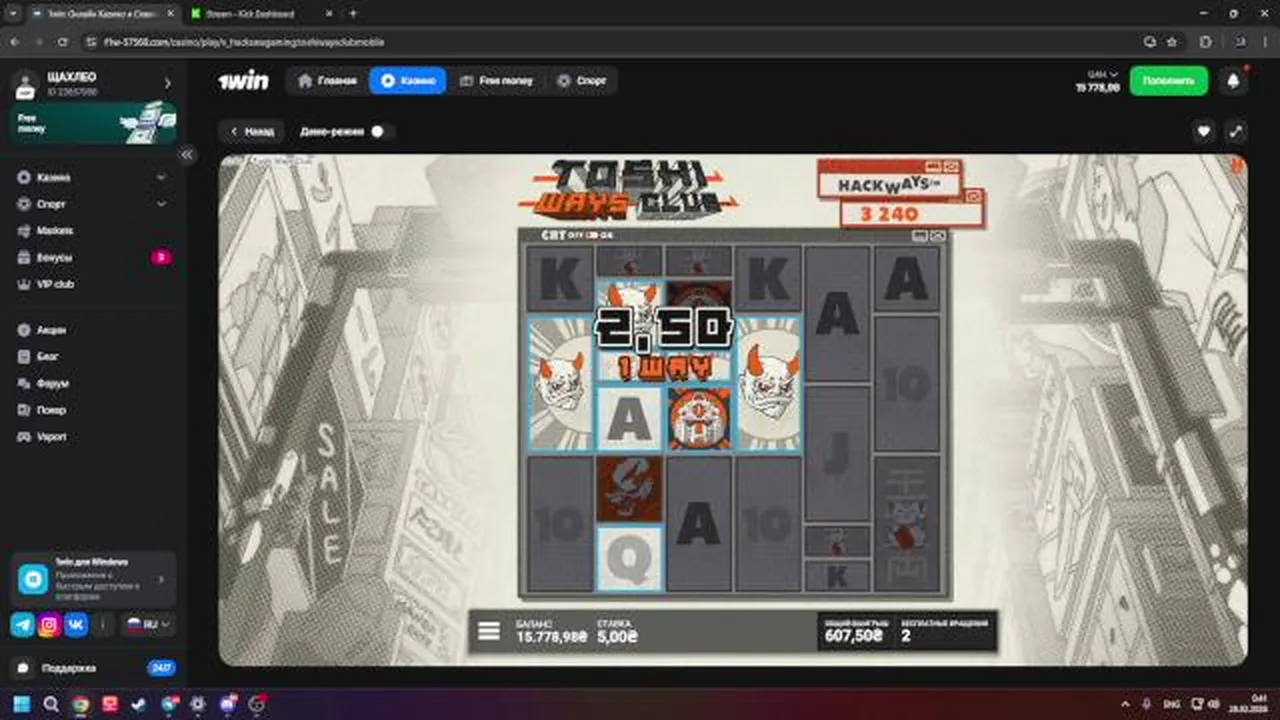This screenshot has width=1280, height=720.
Task: Click the green Пополнить deposit button
Action: (x=1168, y=81)
